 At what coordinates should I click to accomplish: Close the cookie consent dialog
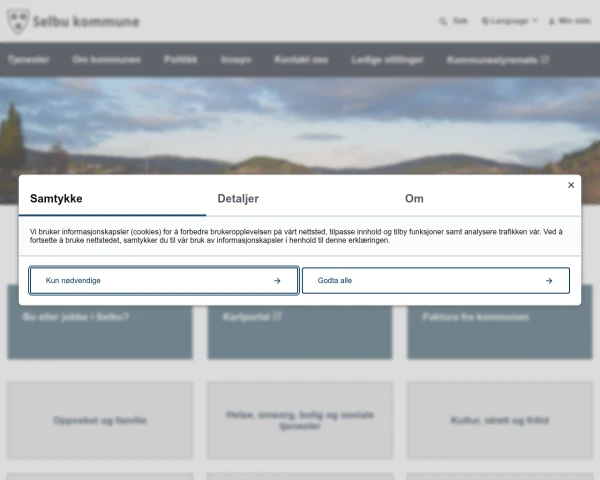click(x=571, y=185)
